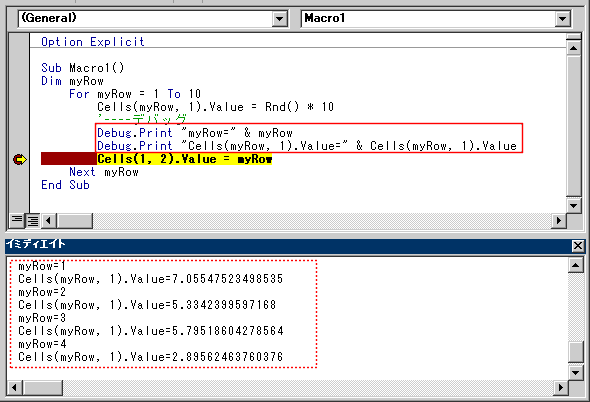
Task: Click code pane scroll up arrow
Action: 573,48
